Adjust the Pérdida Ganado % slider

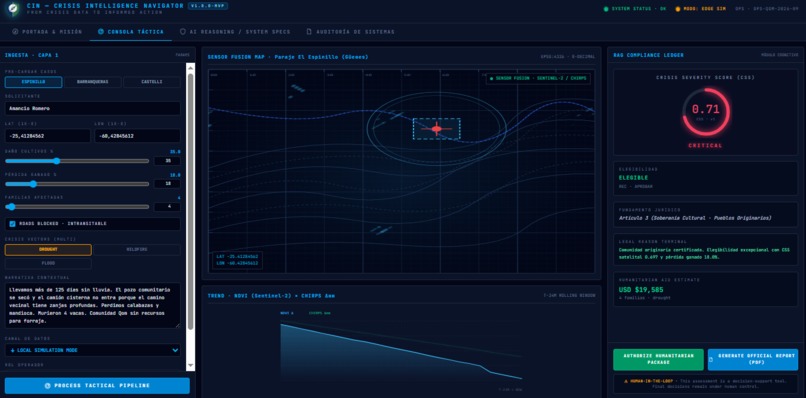click(x=77, y=184)
